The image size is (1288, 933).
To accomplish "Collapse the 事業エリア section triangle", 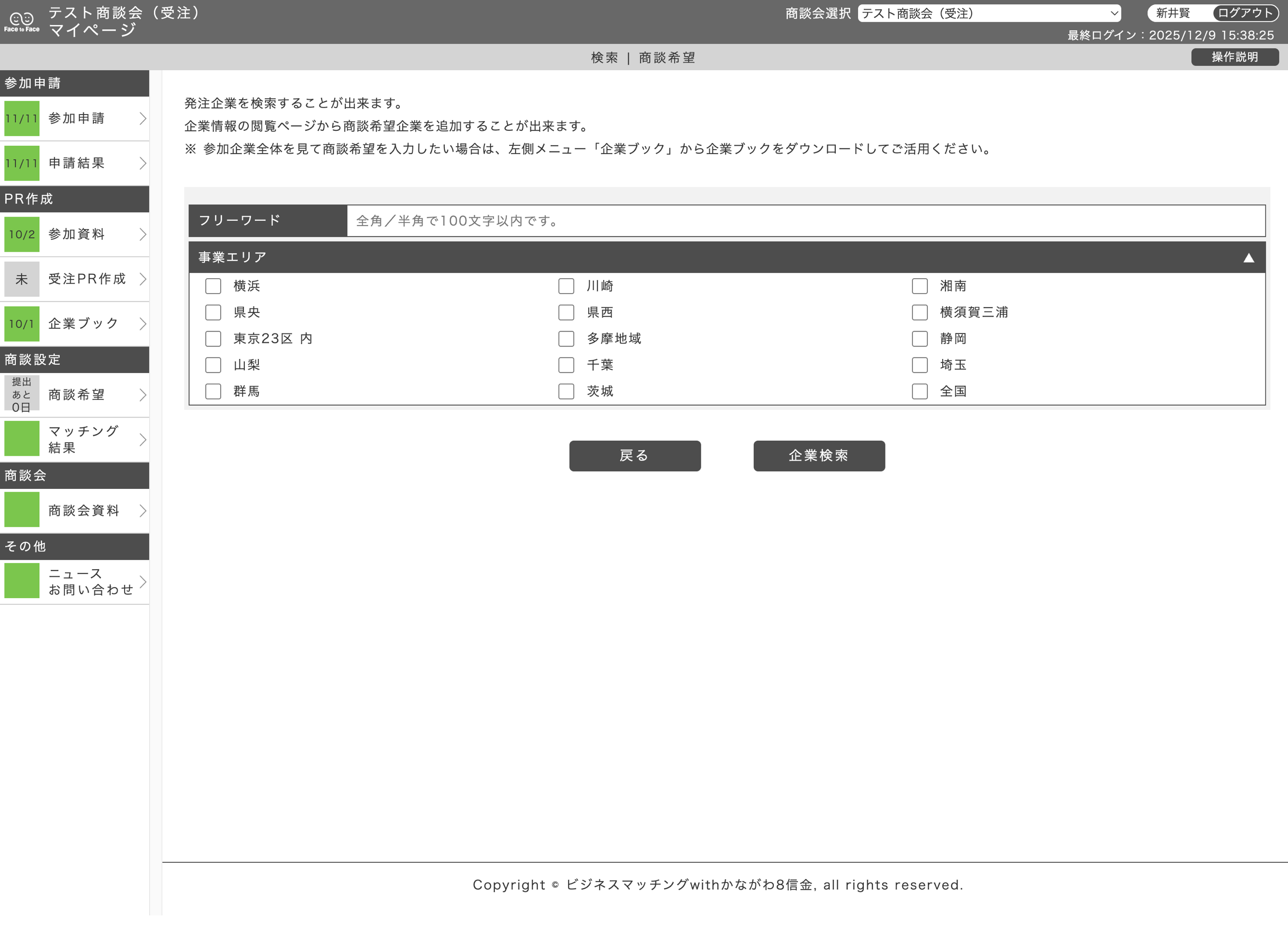I will [1249, 257].
